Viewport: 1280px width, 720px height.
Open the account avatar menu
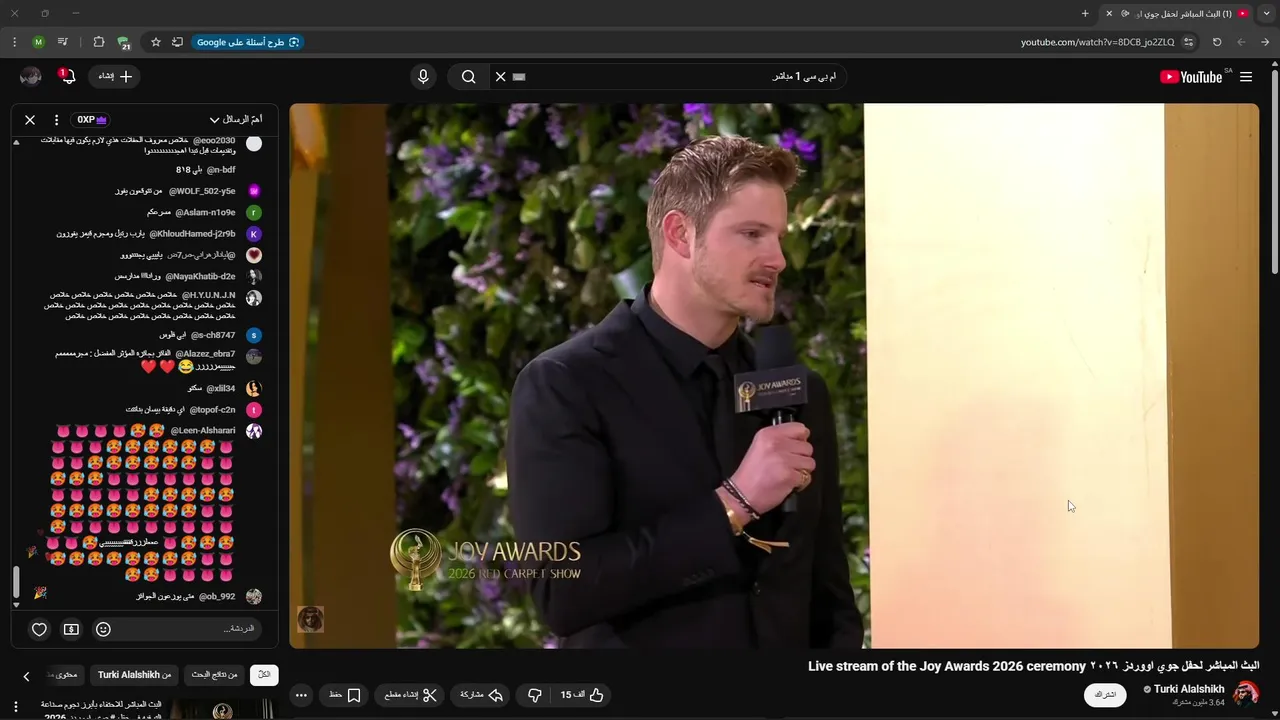pyautogui.click(x=31, y=76)
